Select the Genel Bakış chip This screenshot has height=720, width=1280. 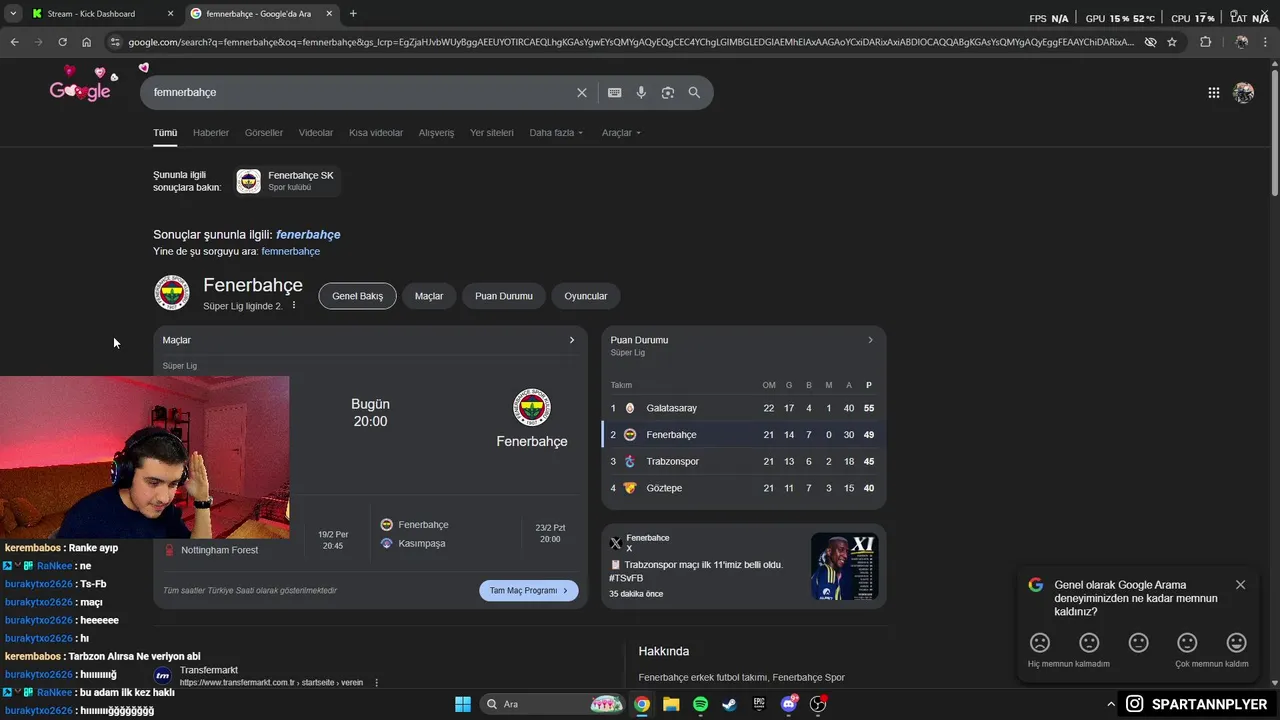point(358,296)
